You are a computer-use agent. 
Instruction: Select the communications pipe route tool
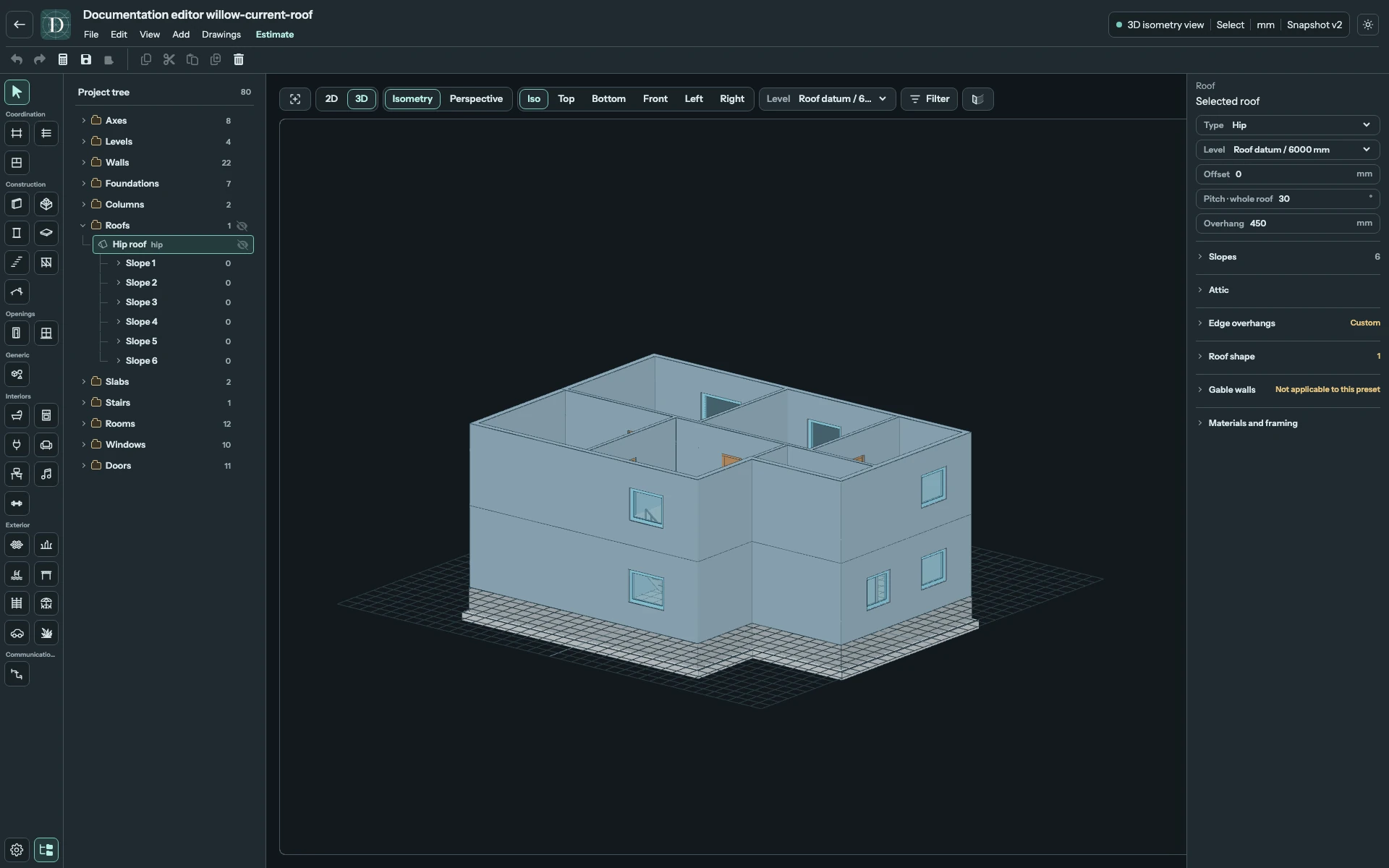[17, 674]
